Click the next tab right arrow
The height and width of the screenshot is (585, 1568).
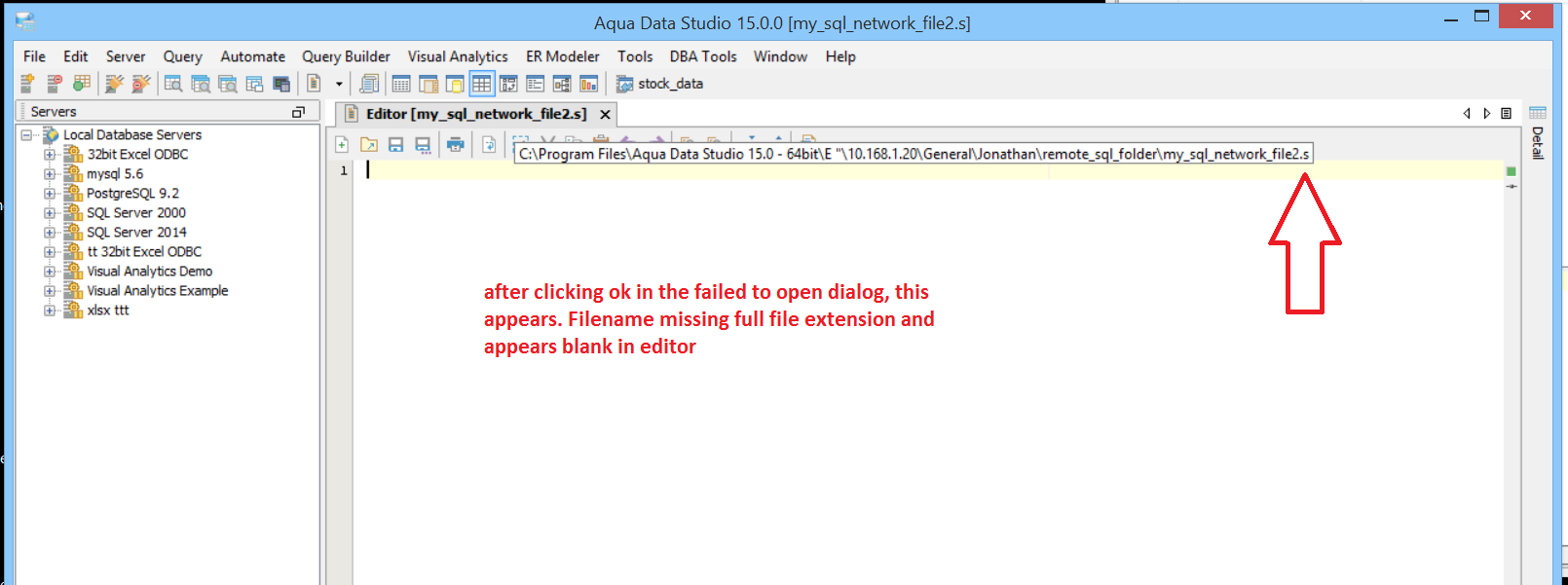1487,113
